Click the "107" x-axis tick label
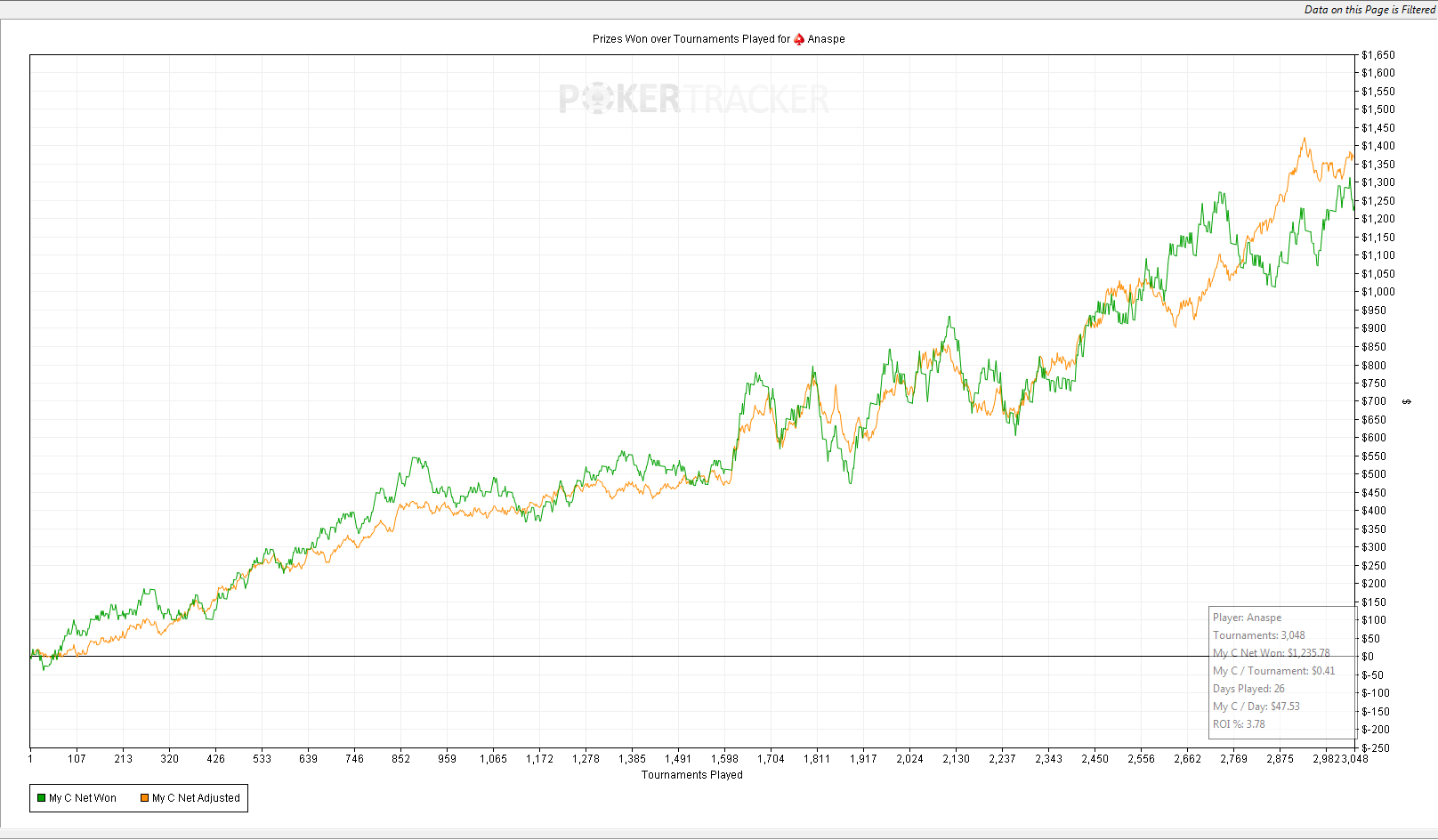 (77, 759)
